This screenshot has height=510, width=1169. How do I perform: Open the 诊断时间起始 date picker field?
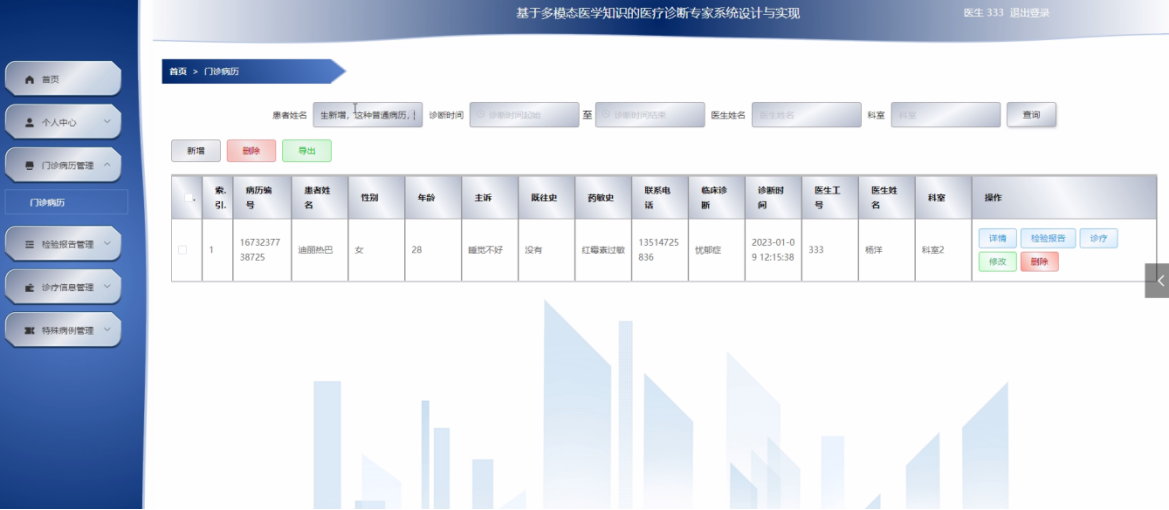click(524, 115)
